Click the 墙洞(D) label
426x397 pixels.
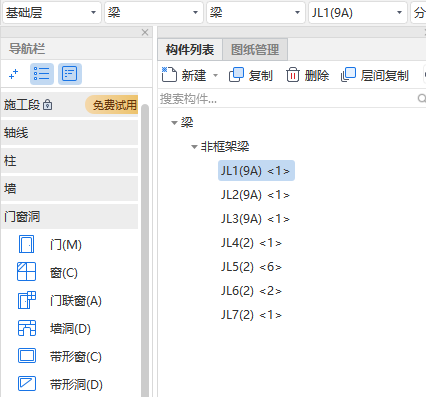click(x=70, y=329)
